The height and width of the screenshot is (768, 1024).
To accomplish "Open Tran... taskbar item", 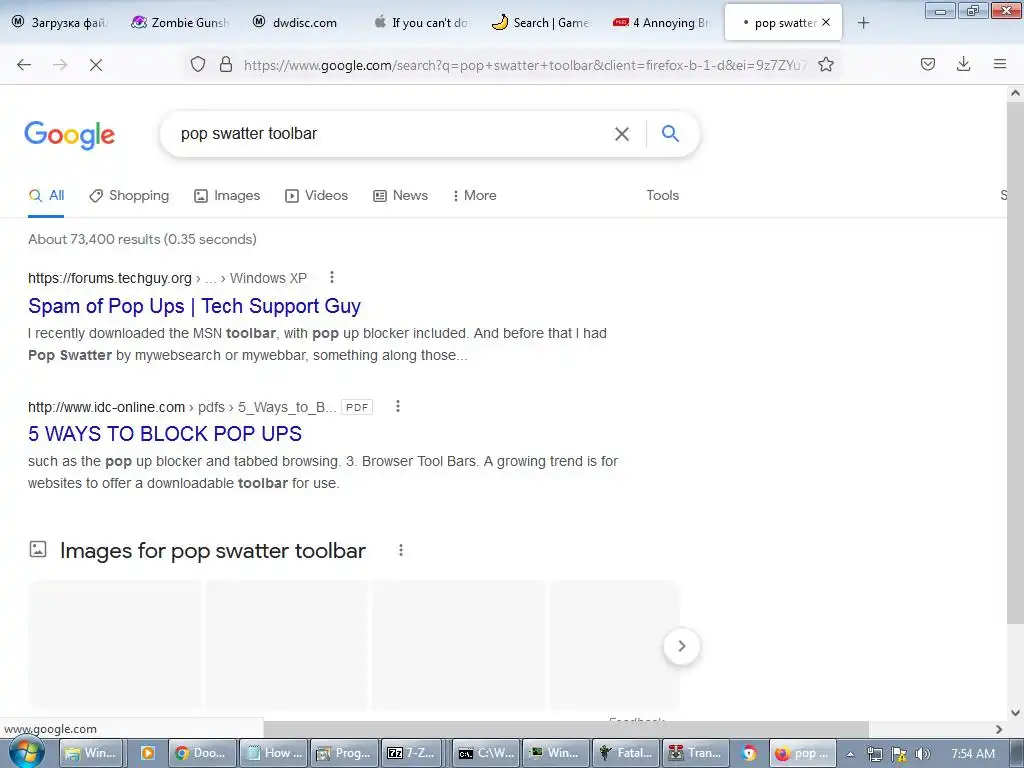I will 696,753.
